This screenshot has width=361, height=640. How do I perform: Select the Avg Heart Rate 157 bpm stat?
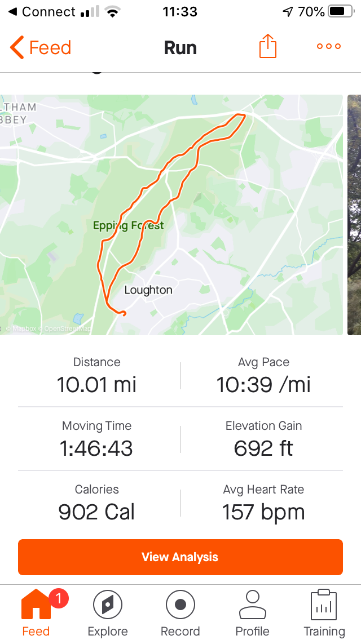point(263,503)
